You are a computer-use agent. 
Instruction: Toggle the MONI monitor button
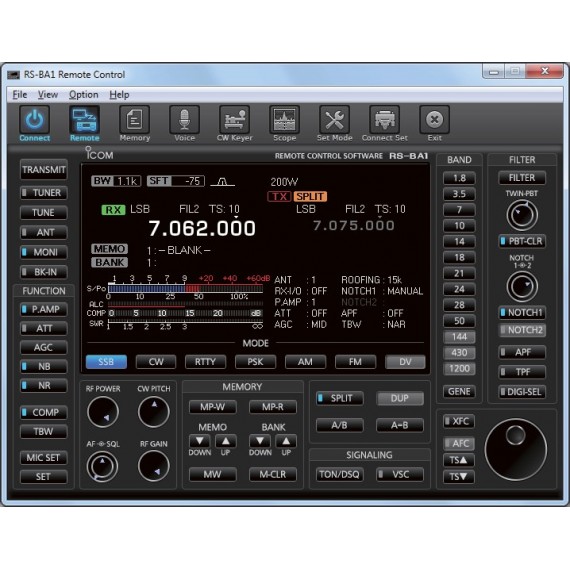[44, 252]
